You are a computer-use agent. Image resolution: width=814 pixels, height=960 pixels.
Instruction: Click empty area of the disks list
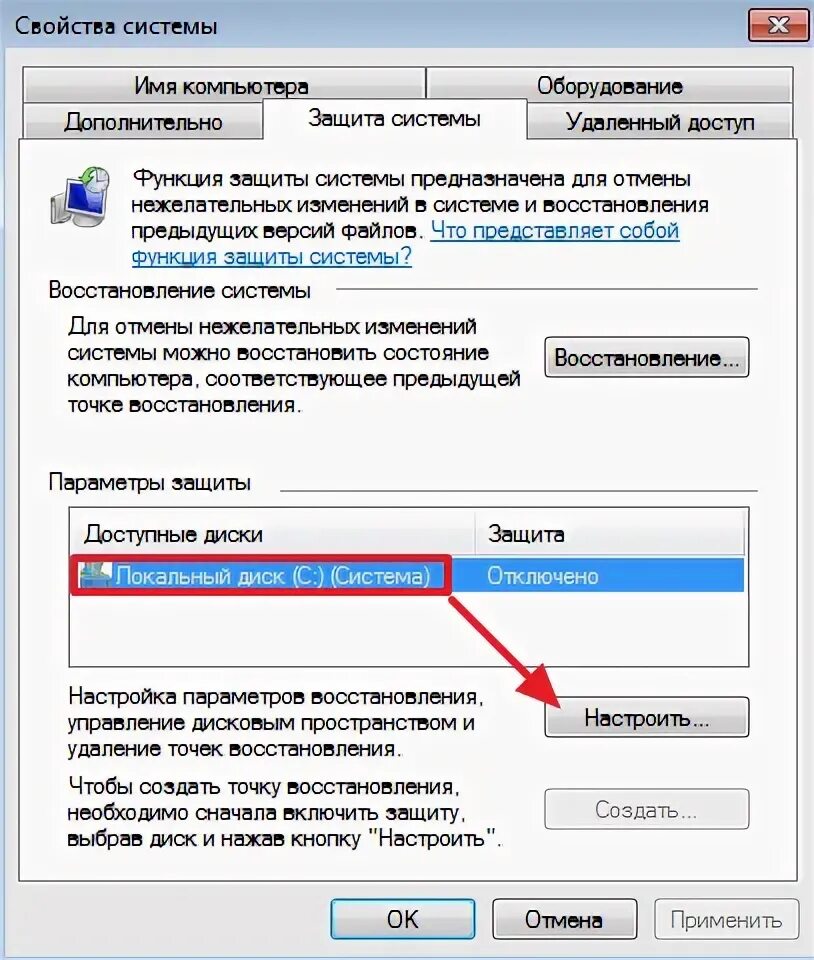(x=408, y=629)
